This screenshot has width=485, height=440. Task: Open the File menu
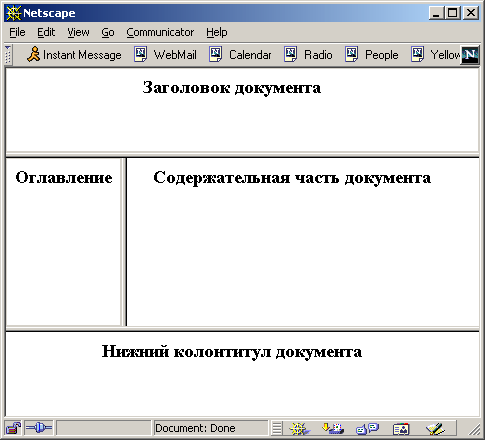coord(17,32)
